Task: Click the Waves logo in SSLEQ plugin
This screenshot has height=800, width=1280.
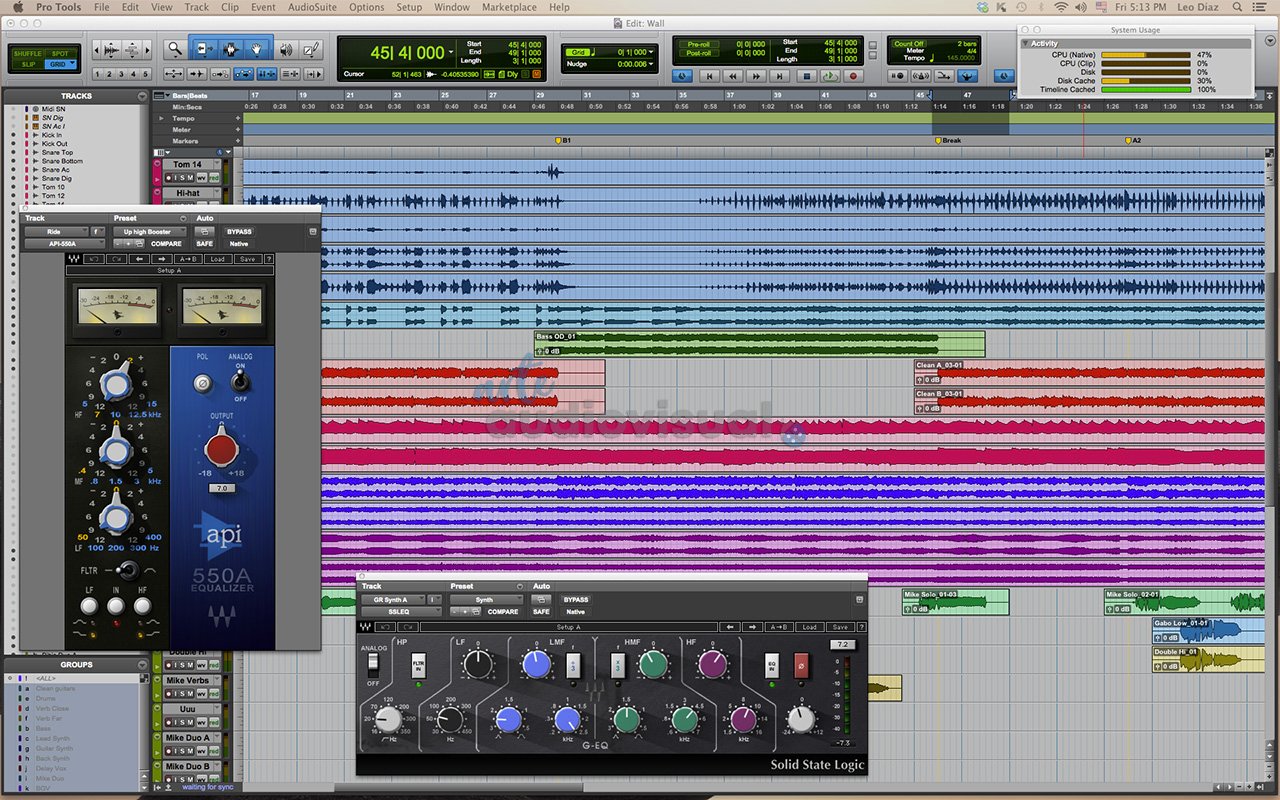Action: point(365,627)
